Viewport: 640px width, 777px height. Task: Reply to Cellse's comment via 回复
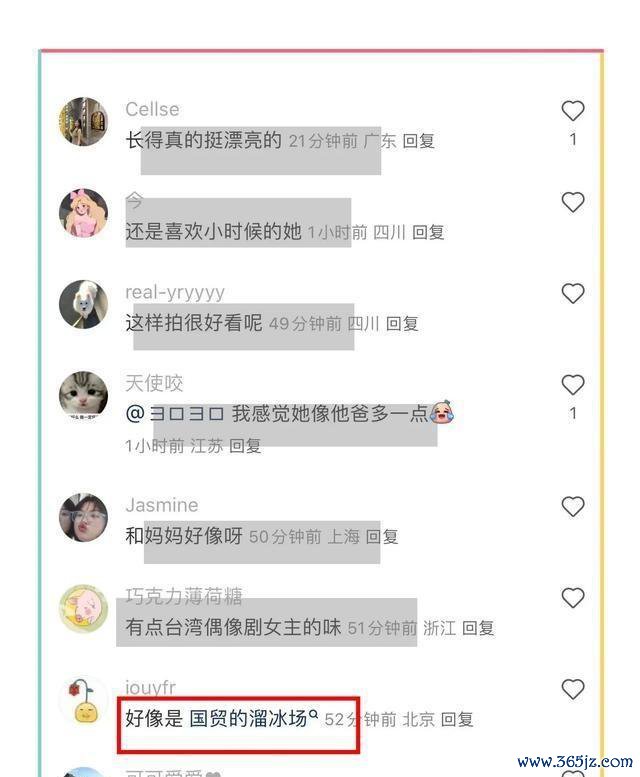click(419, 141)
